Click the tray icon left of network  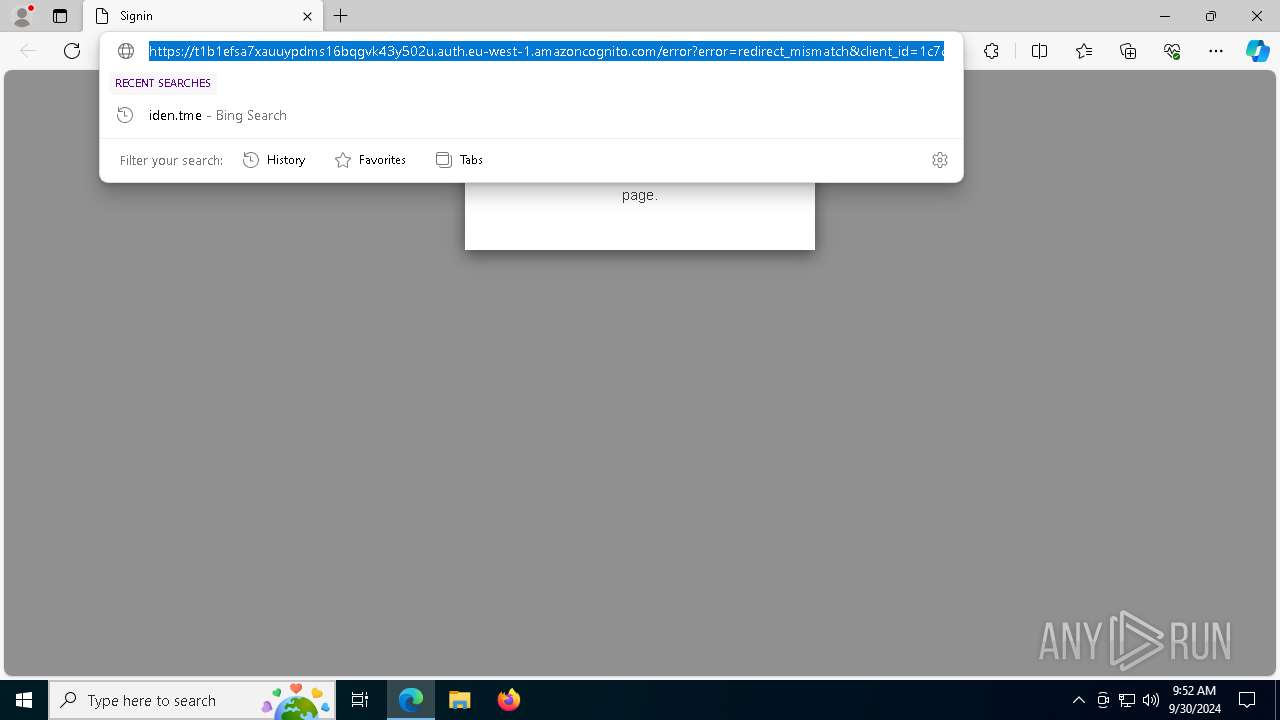pos(1103,700)
